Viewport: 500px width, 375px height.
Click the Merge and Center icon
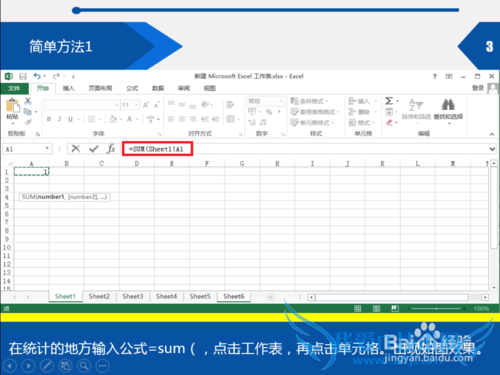[231, 119]
